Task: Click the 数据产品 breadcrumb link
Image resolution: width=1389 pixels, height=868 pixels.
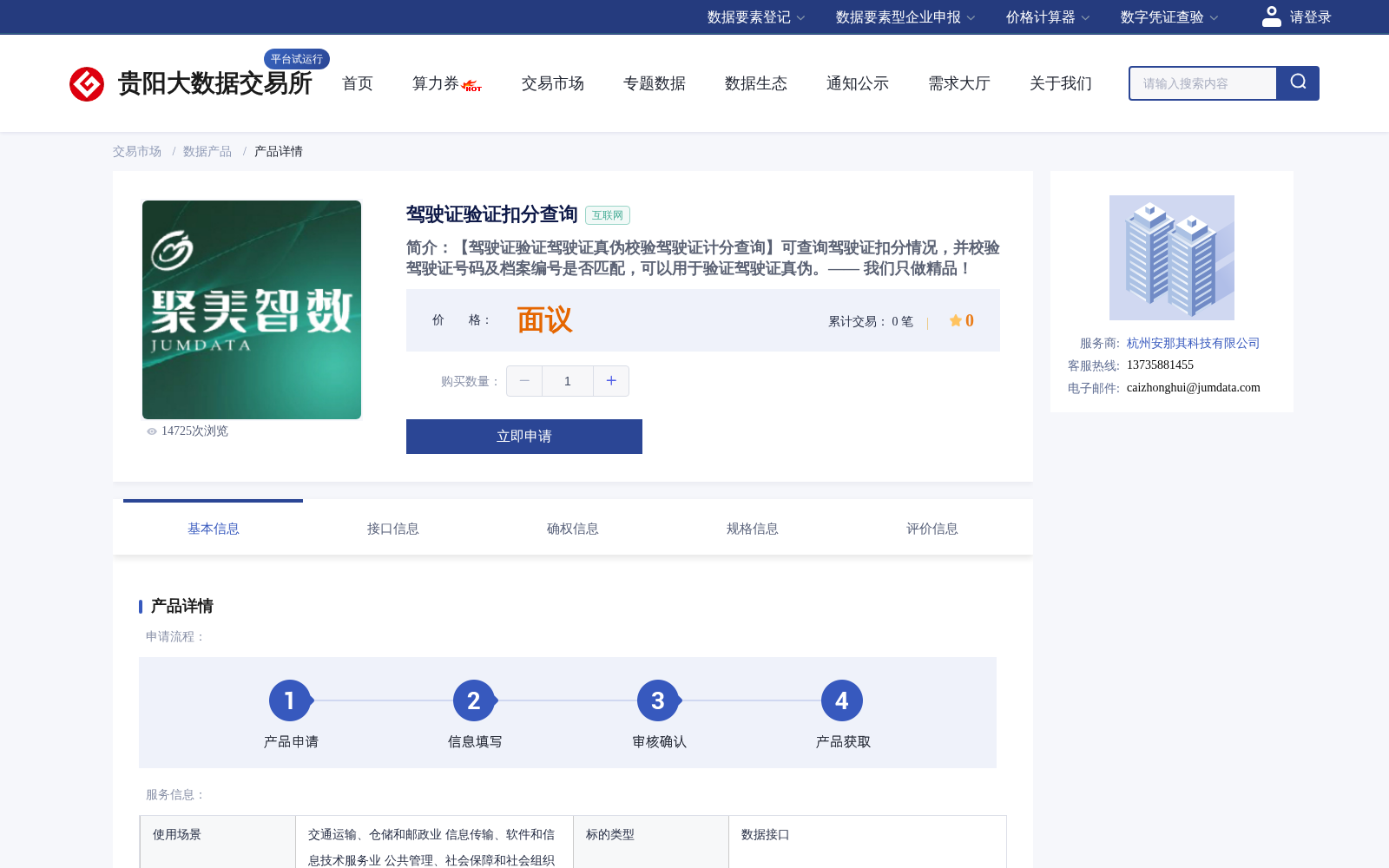Action: tap(207, 151)
